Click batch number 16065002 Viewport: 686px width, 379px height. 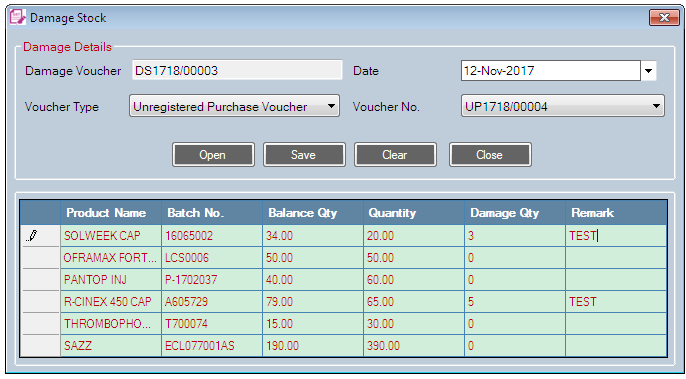click(212, 236)
